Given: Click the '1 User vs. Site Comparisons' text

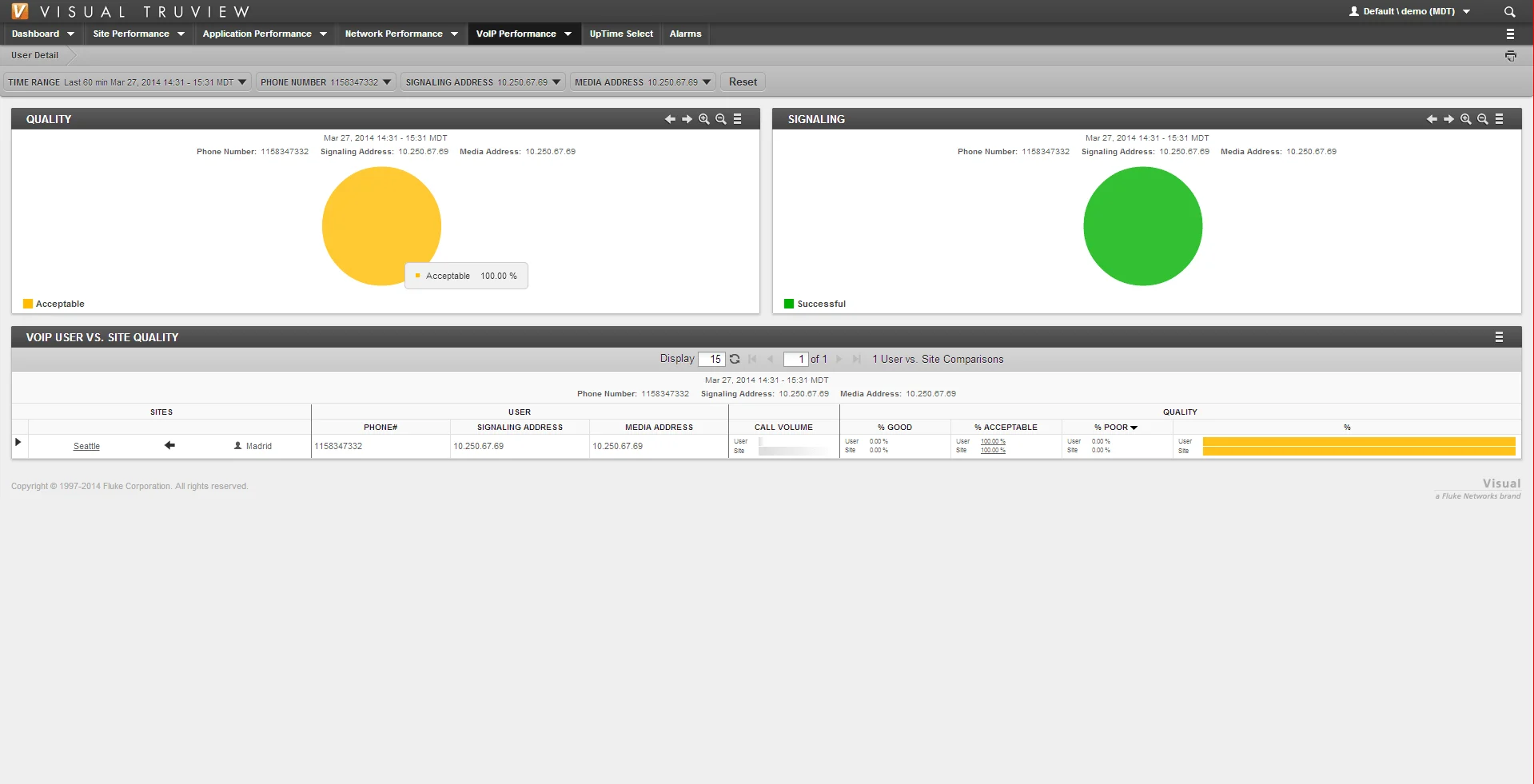Looking at the screenshot, I should (x=938, y=359).
